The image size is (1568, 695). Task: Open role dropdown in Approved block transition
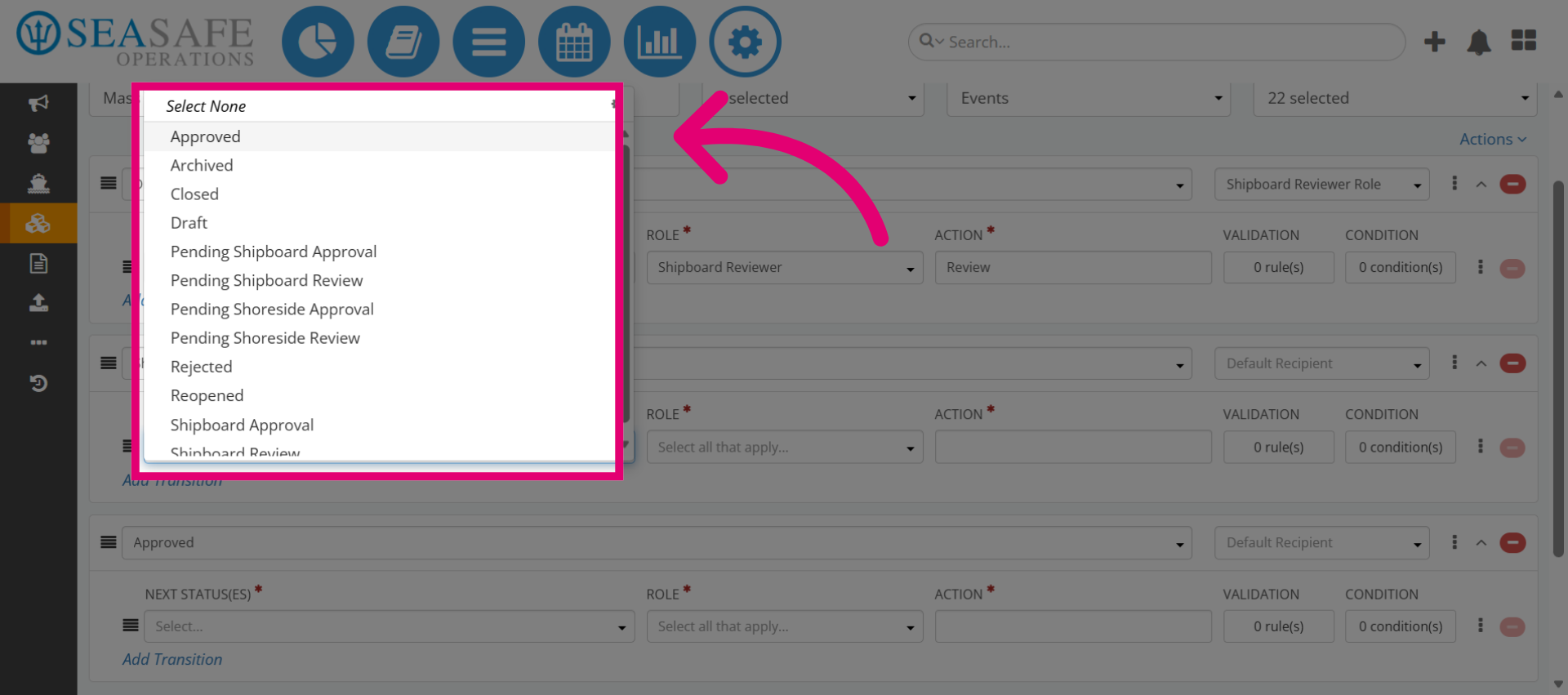point(784,626)
